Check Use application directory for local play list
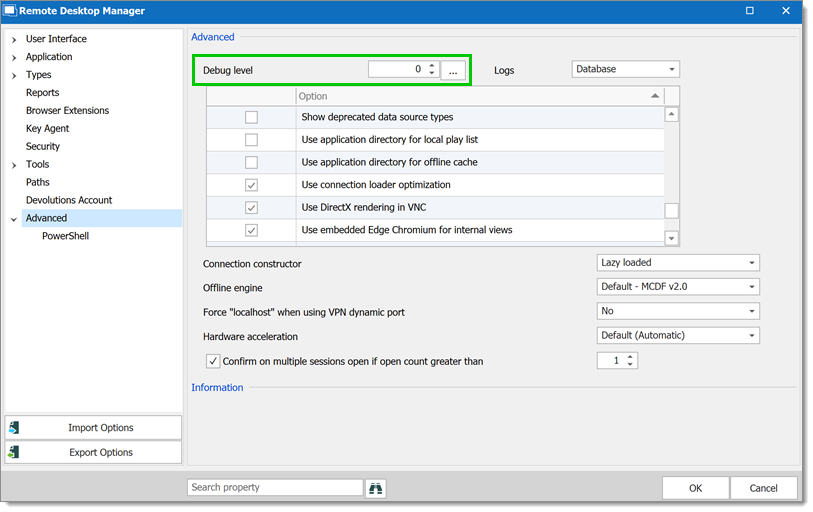Viewport: 813px width, 512px height. [251, 140]
